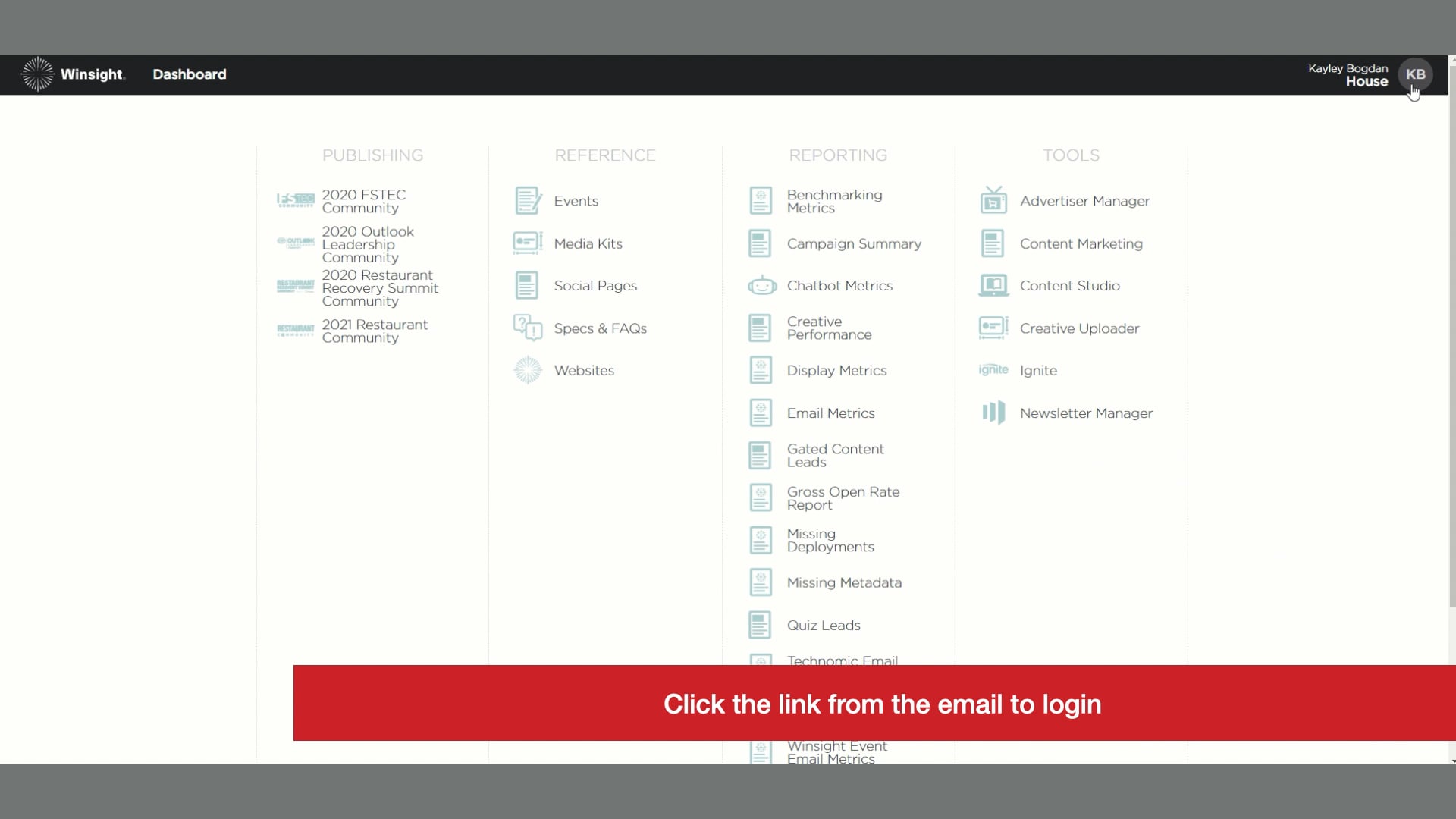Click the Creative Performance document icon
The height and width of the screenshot is (819, 1456).
(760, 328)
